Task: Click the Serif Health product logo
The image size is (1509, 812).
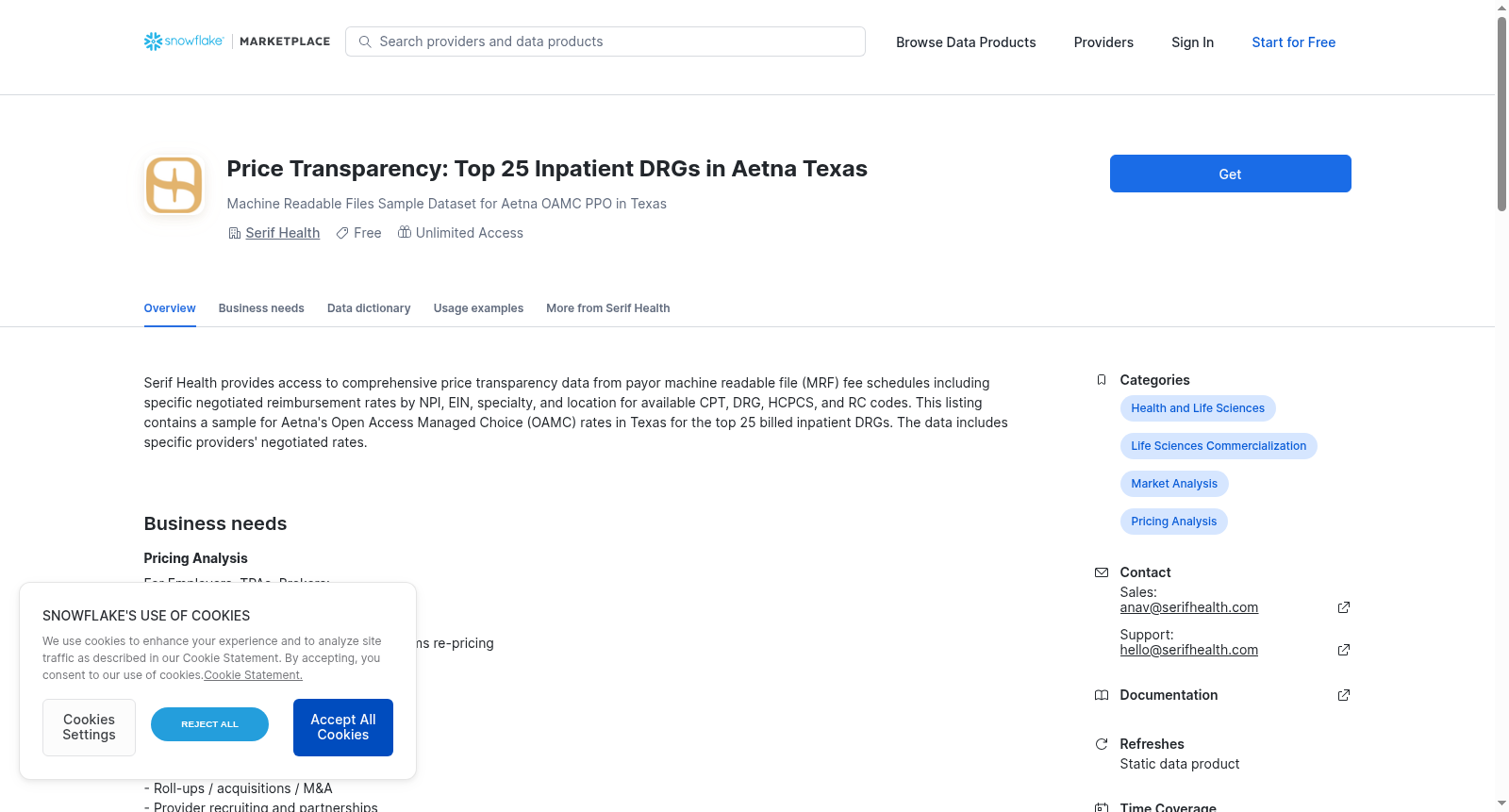Action: 174,185
